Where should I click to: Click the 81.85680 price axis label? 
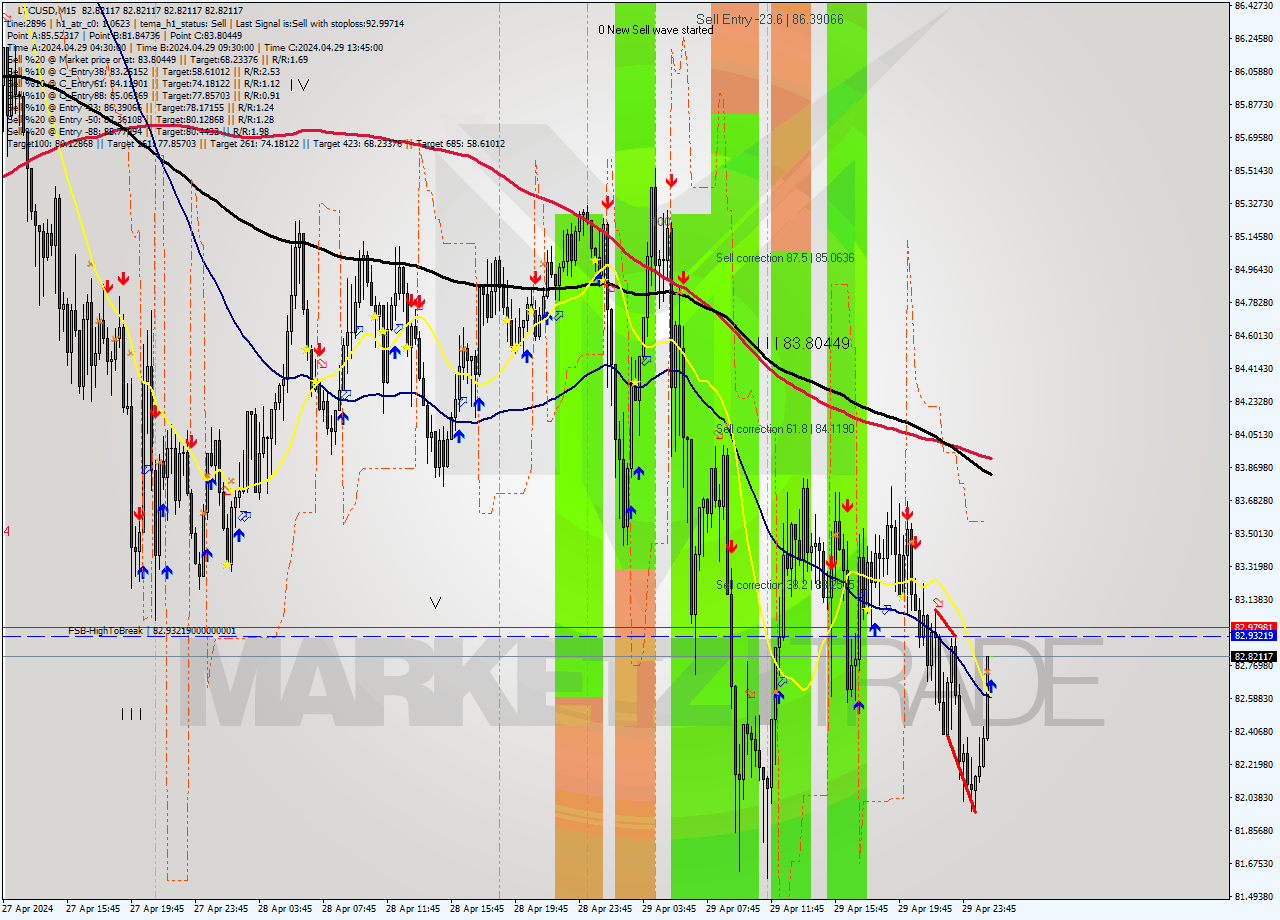(x=1254, y=831)
